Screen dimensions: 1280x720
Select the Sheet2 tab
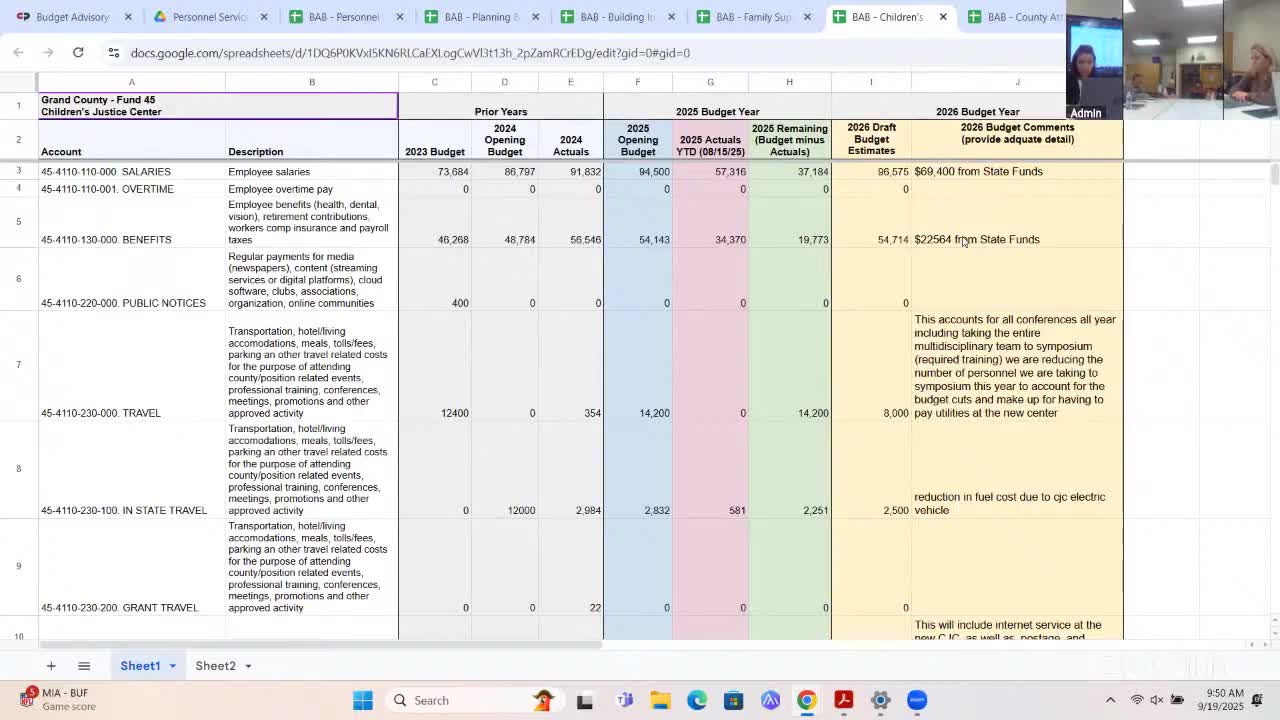215,665
